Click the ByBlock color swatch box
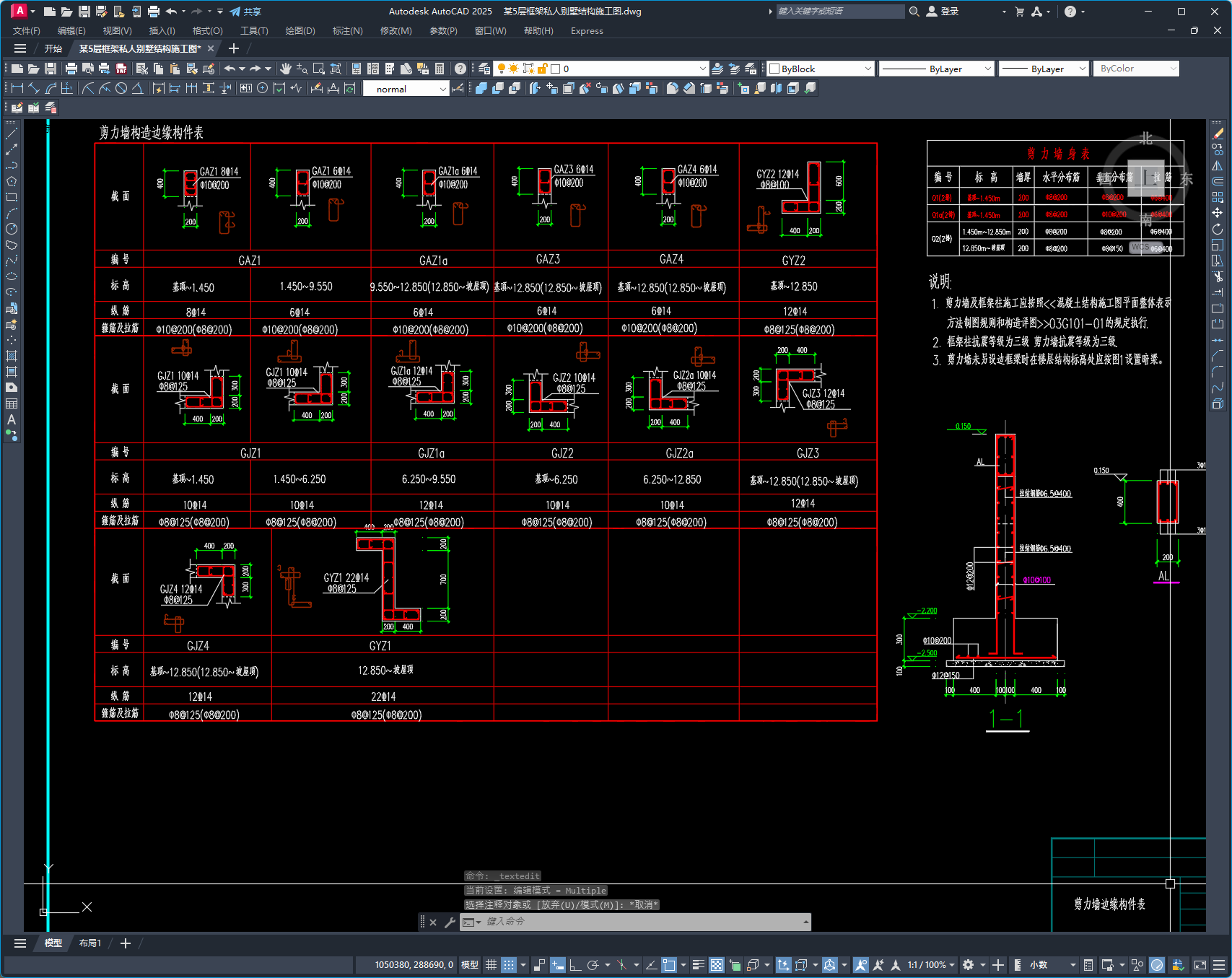Viewport: 1232px width, 978px height. [774, 69]
